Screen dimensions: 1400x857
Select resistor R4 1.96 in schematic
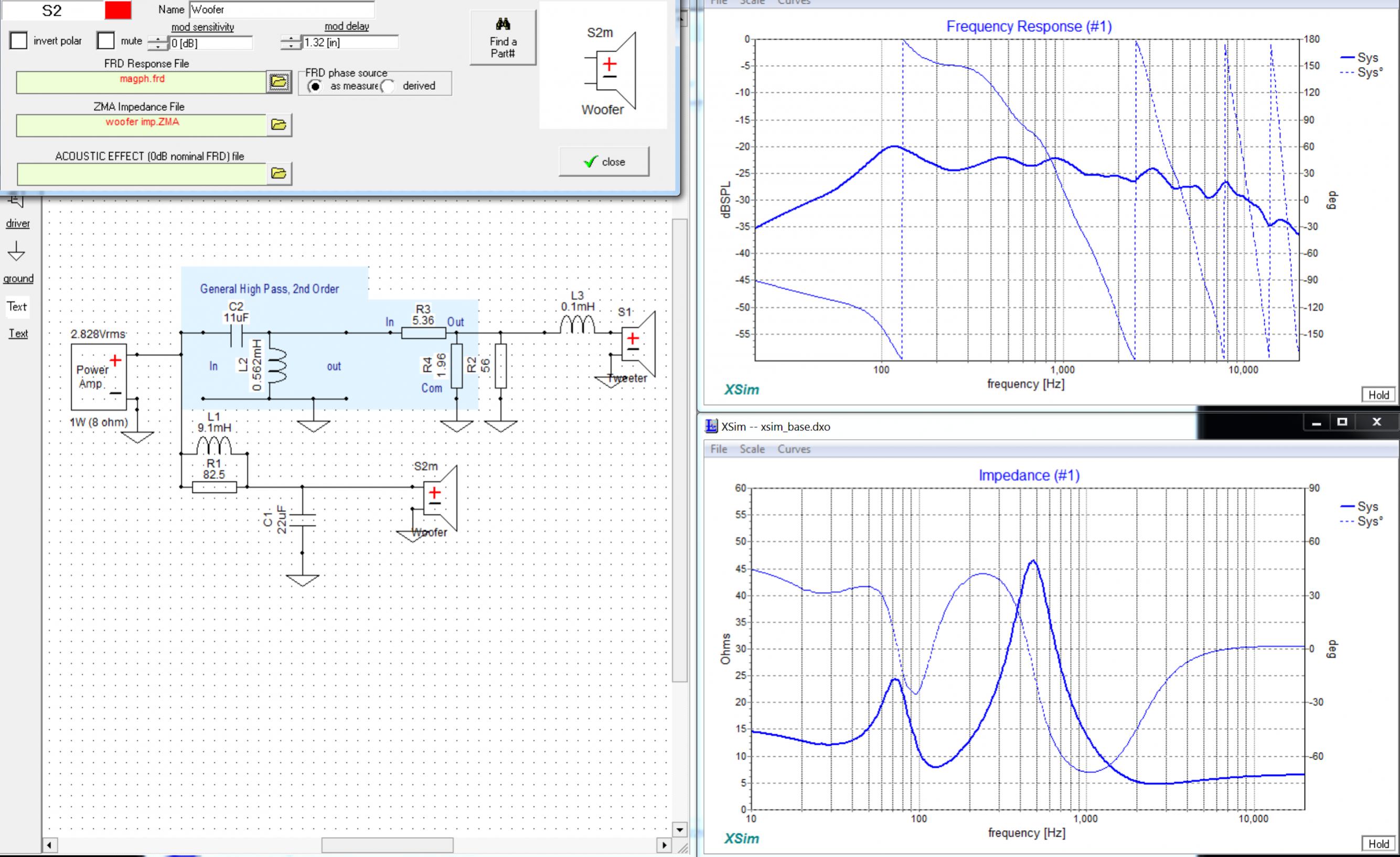pos(457,365)
